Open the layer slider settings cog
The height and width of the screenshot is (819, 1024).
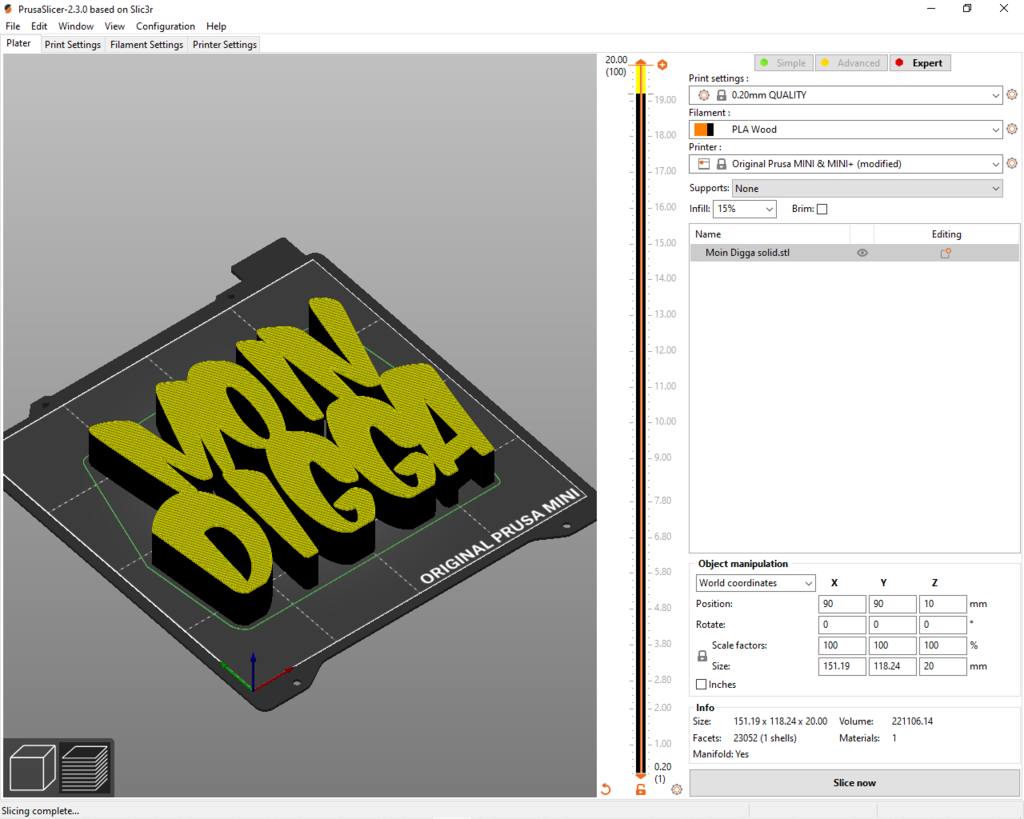[x=676, y=789]
